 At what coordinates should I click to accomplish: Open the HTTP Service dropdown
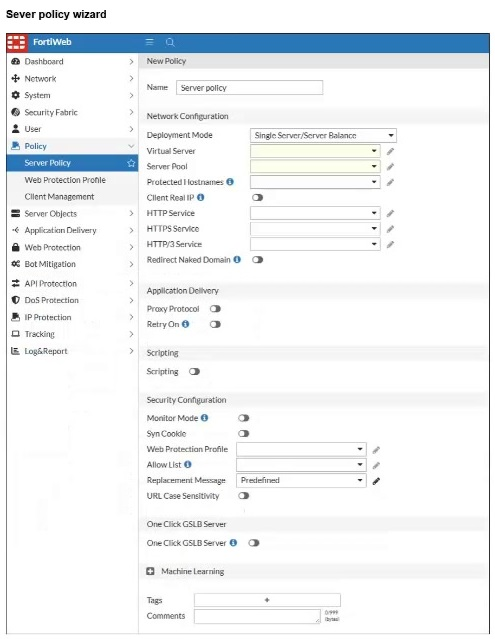click(x=315, y=213)
